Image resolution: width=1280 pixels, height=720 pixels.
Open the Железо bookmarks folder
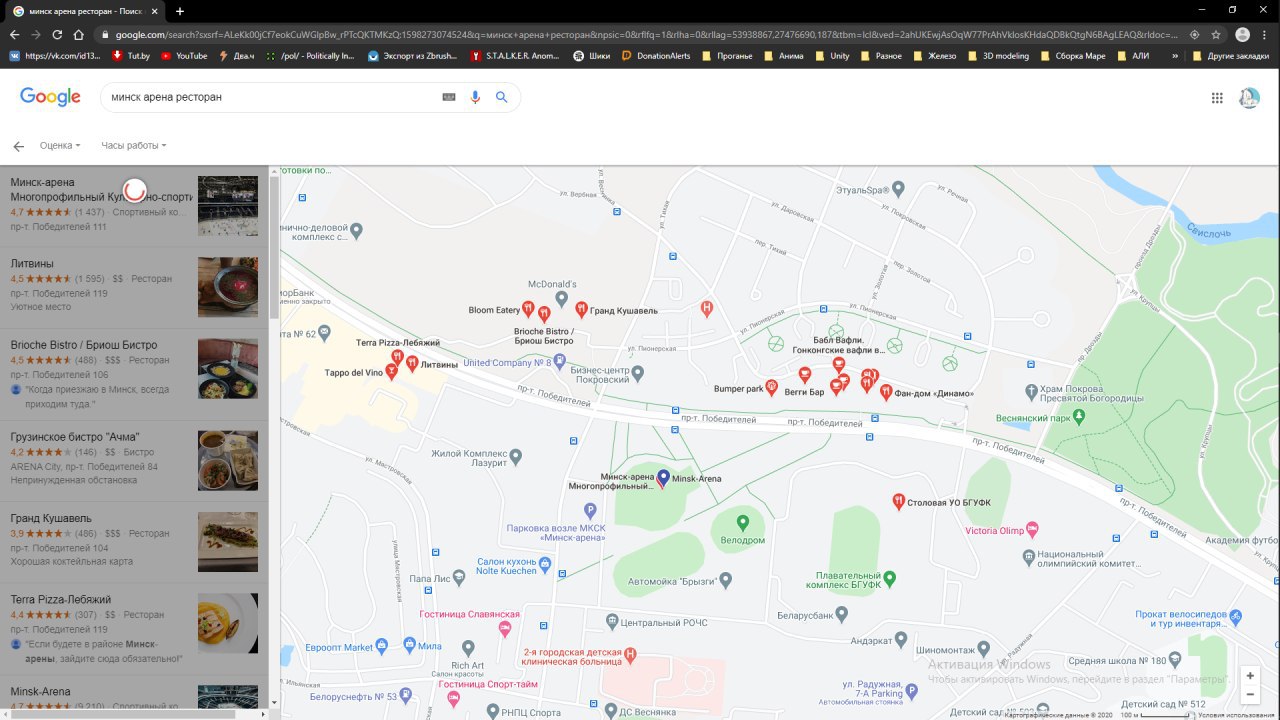point(935,56)
